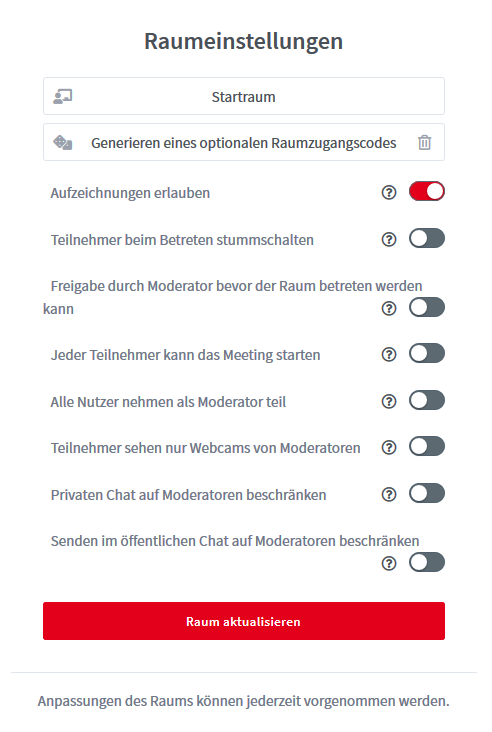This screenshot has width=492, height=732.
Task: Enable Privaten Chat auf Moderatoren beschränken toggle
Action: (x=427, y=493)
